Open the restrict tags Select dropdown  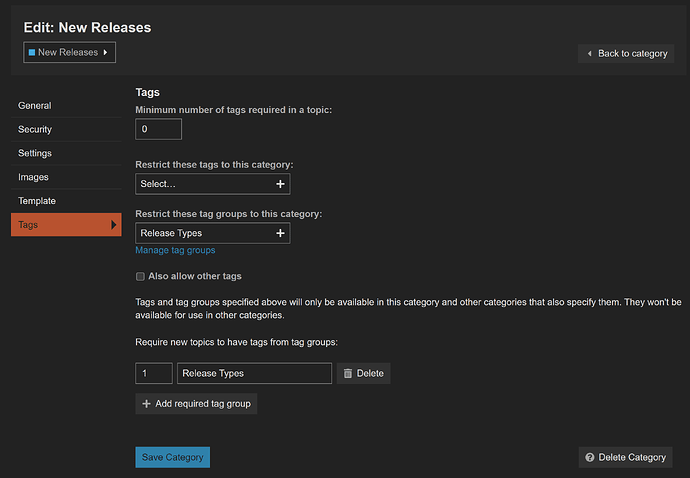pos(213,184)
